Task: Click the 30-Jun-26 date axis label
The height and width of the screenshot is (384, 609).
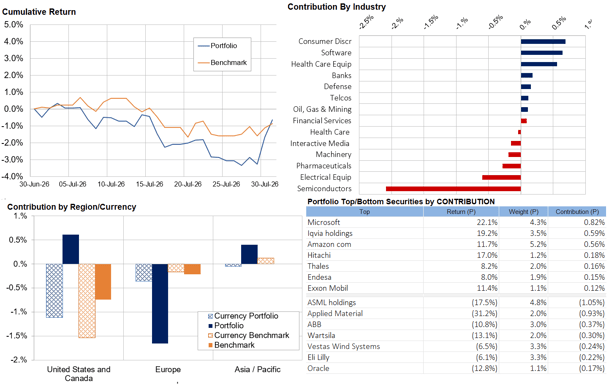Action: point(35,184)
